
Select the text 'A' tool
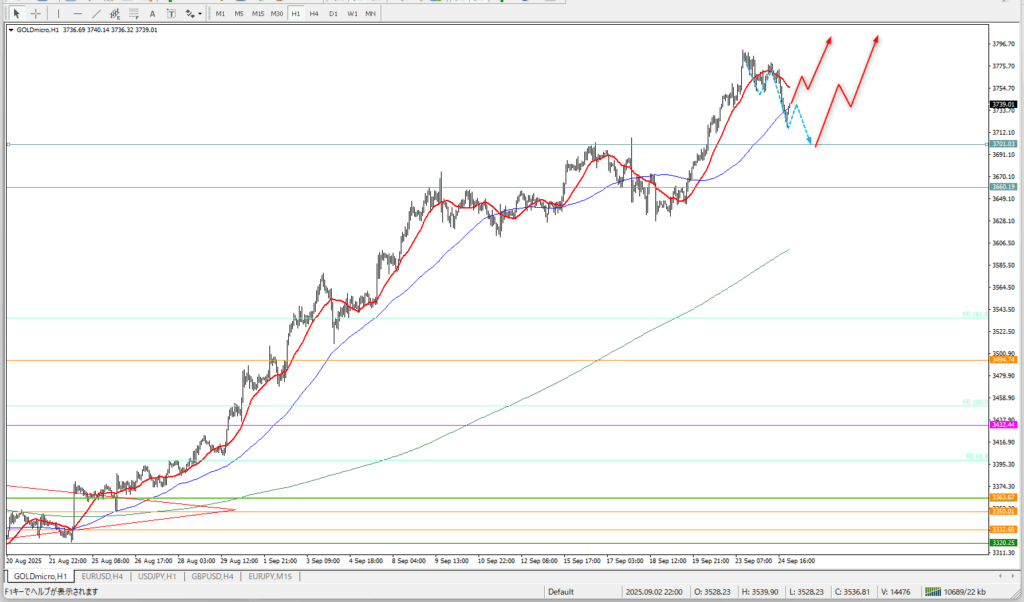coord(154,13)
